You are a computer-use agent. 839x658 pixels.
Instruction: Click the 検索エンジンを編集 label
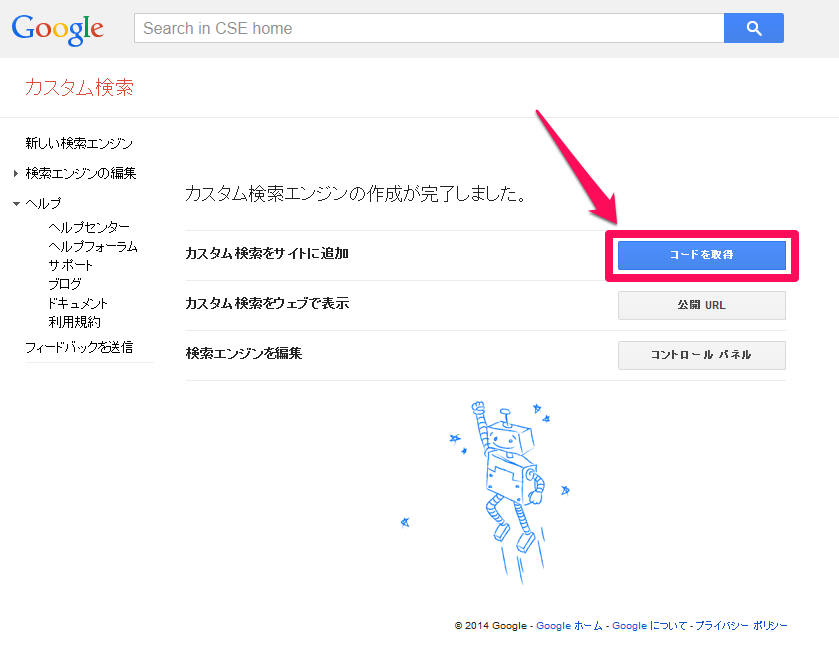pos(244,353)
